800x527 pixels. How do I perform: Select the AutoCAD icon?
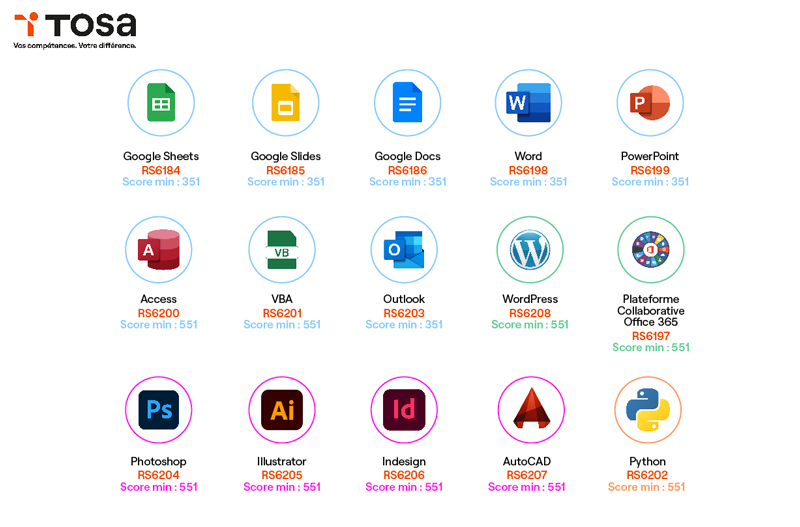531,410
